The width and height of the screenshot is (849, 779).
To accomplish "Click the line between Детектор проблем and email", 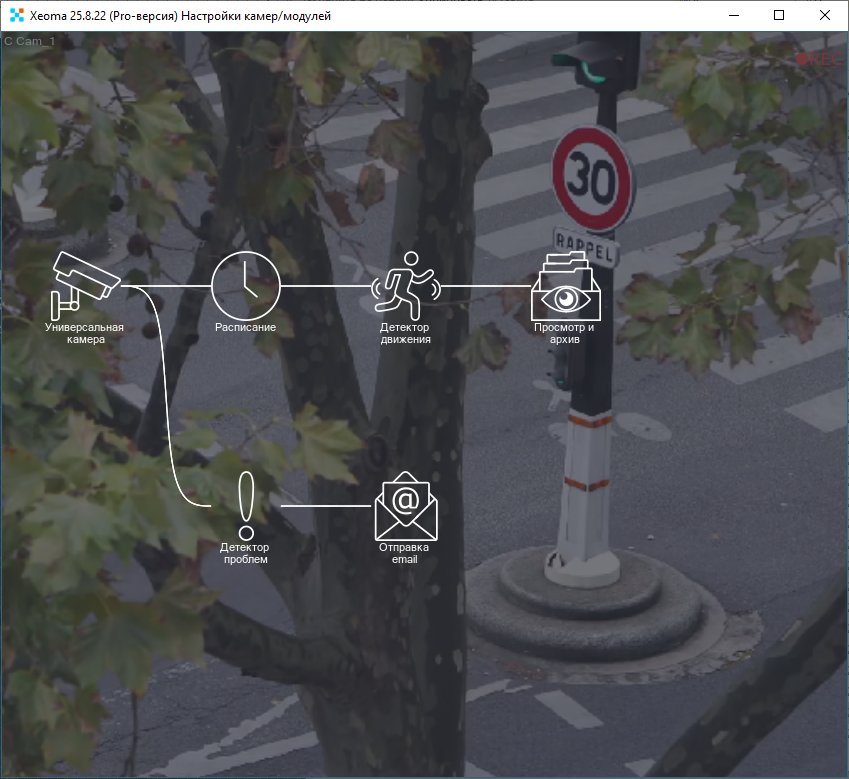I will (325, 506).
